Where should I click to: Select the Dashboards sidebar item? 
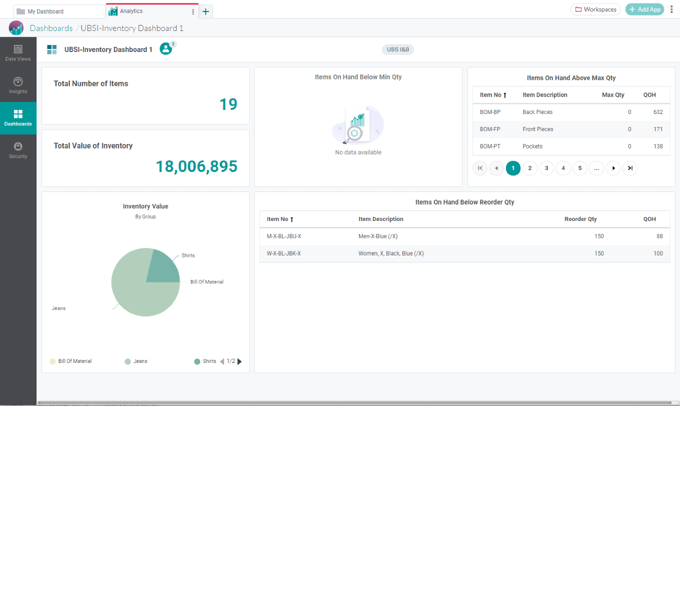click(18, 118)
